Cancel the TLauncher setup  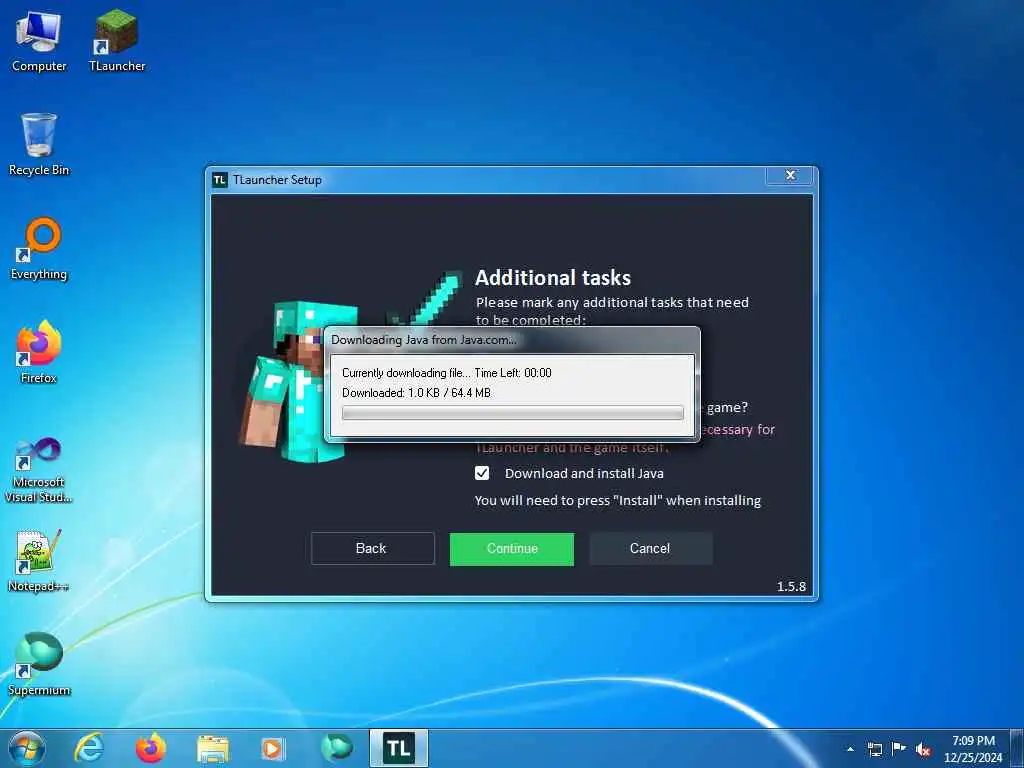click(x=650, y=549)
